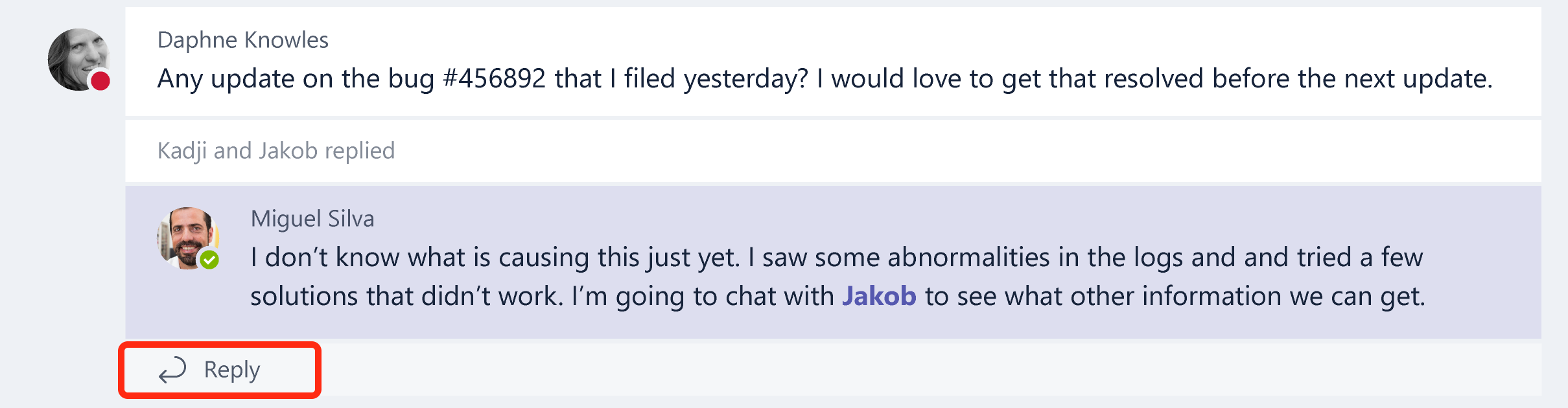Screen dimensions: 1568x408
Task: Click the reply arrow icon next to Reply
Action: (171, 369)
